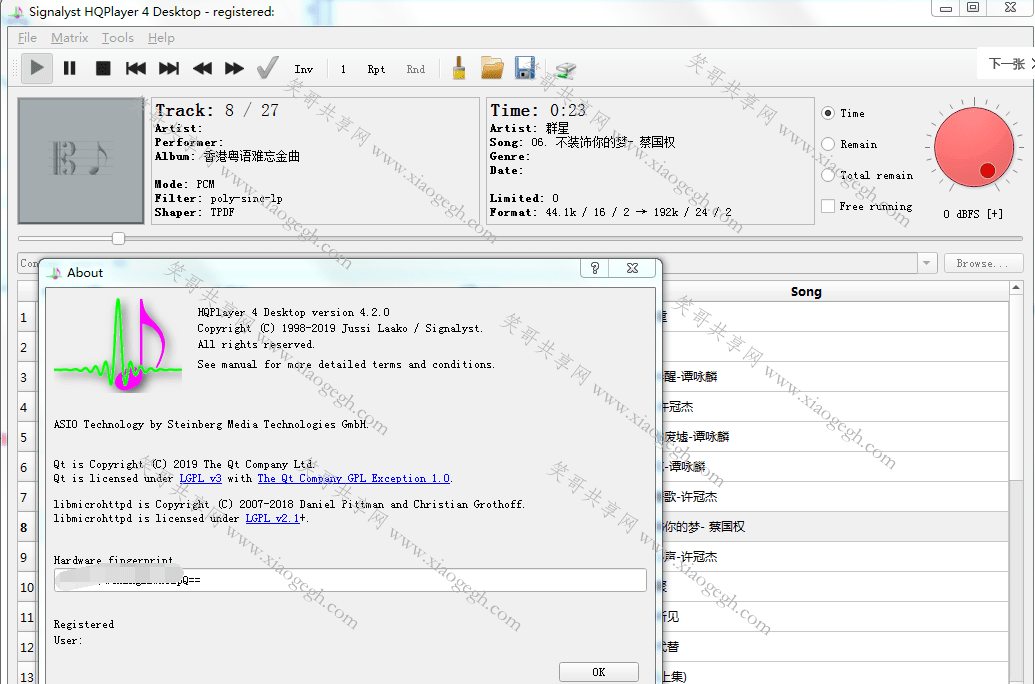1035x684 pixels.
Task: Click the HQPlayer logo in About dialog
Action: (x=117, y=345)
